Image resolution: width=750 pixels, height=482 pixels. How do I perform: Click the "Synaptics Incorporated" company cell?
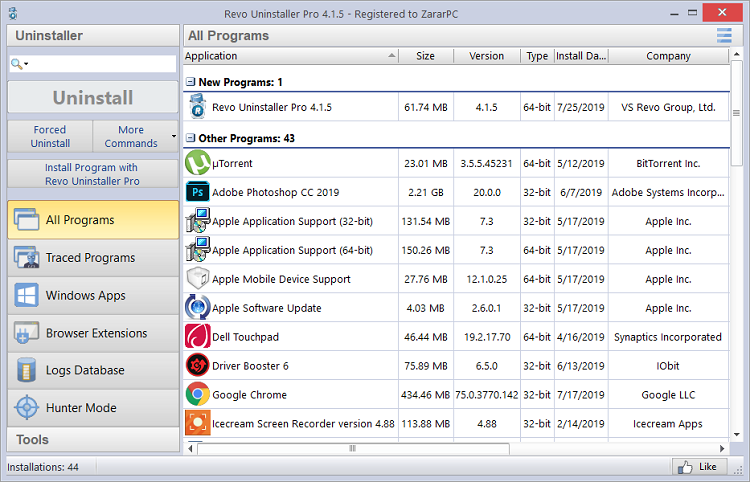coord(668,337)
